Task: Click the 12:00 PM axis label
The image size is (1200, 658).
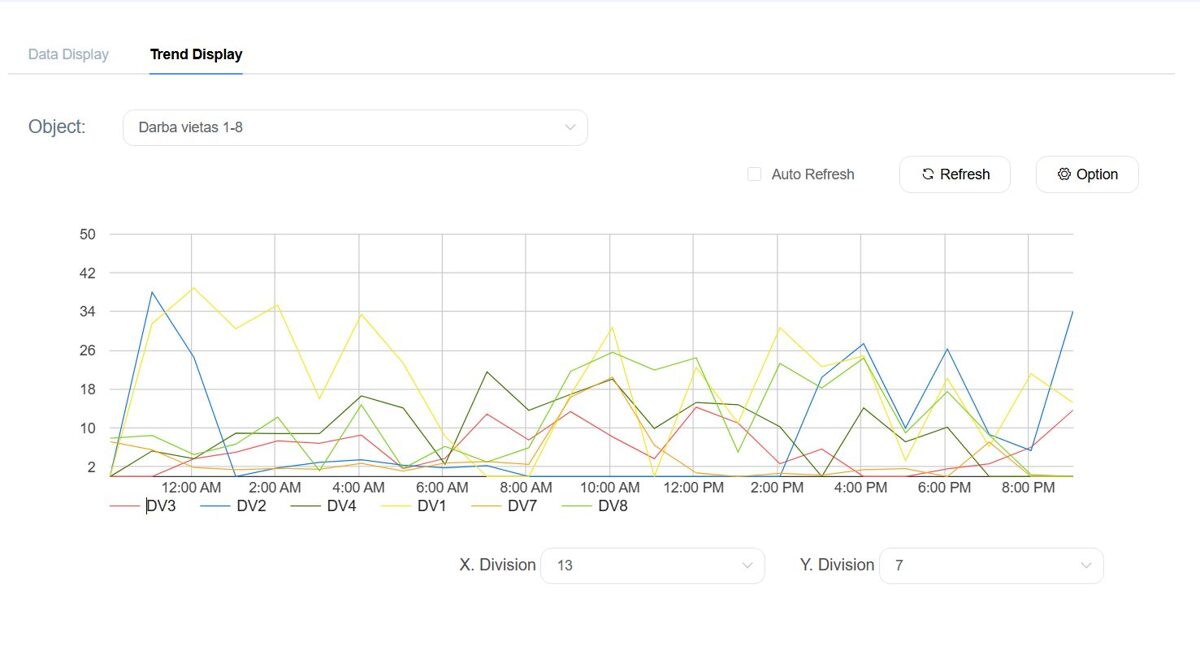Action: pos(693,488)
